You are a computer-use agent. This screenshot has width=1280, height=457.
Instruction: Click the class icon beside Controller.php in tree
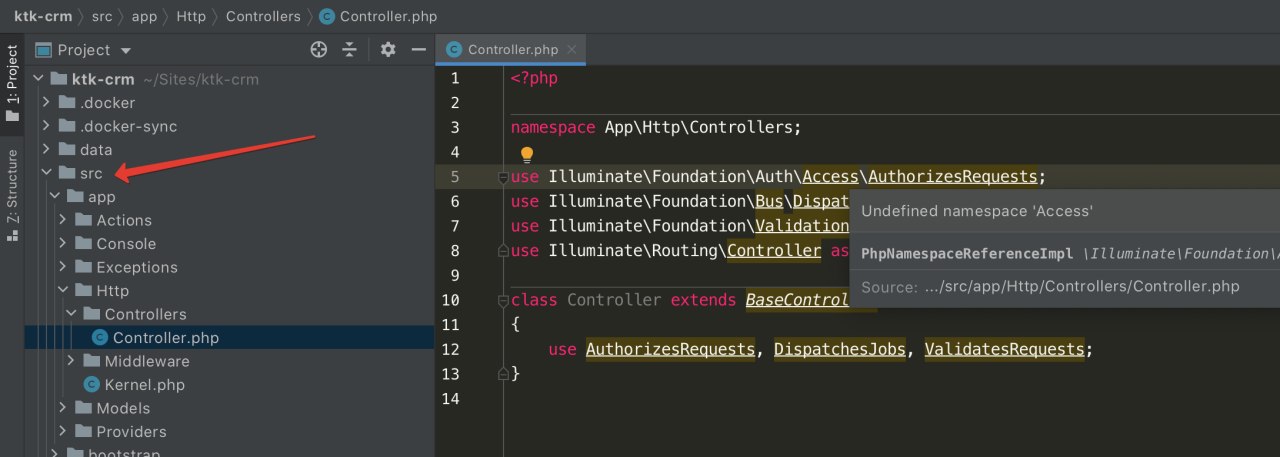[x=100, y=338]
